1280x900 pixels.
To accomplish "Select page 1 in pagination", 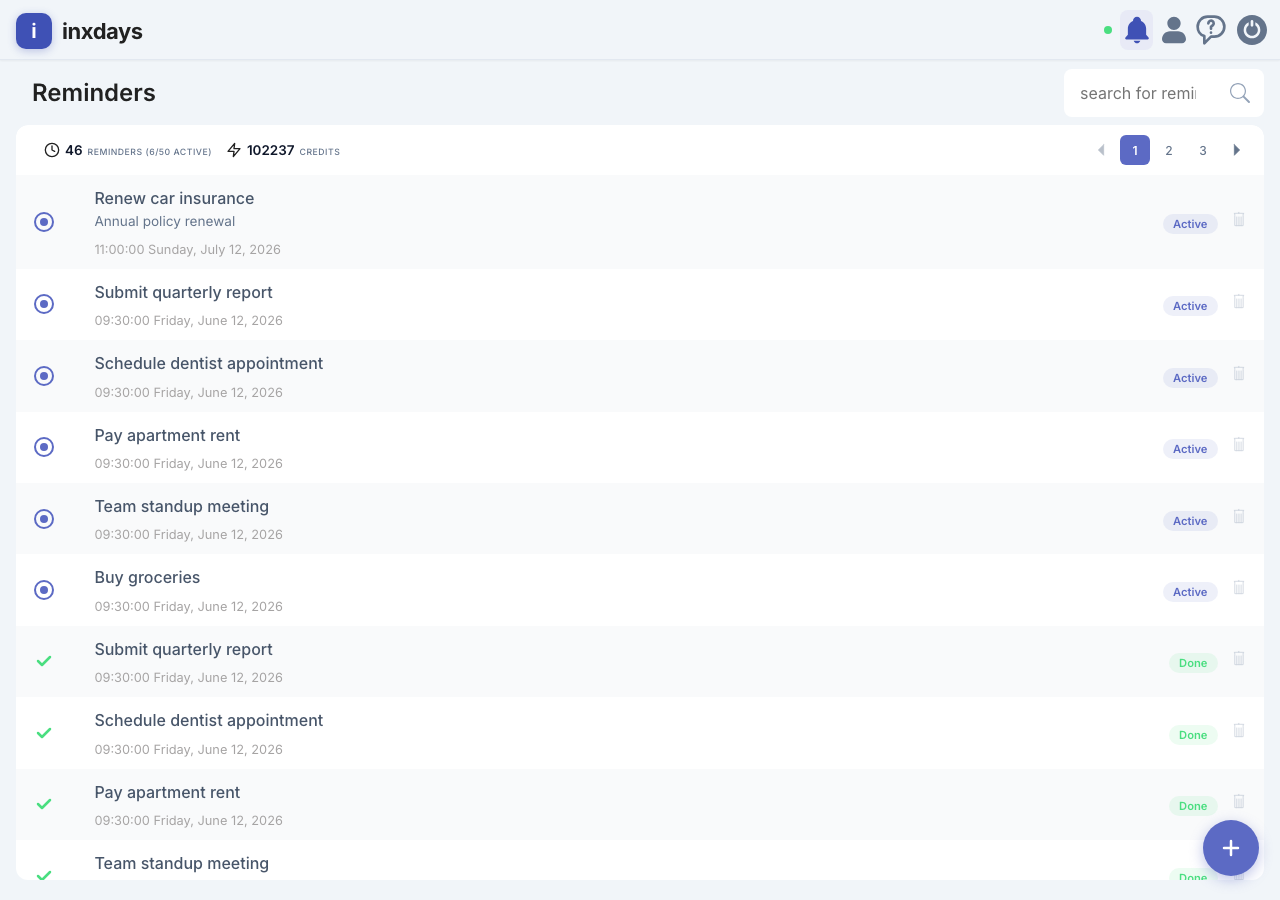I will pos(1135,150).
